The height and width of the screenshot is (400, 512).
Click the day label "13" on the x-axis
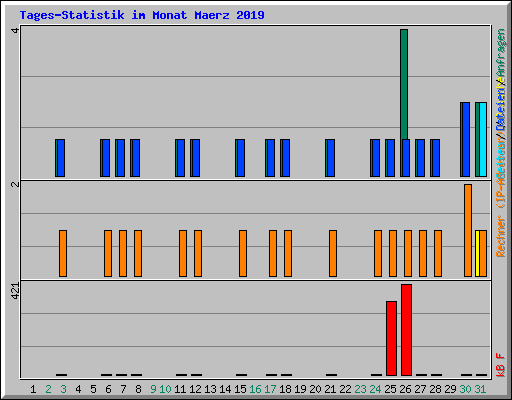[x=210, y=389]
